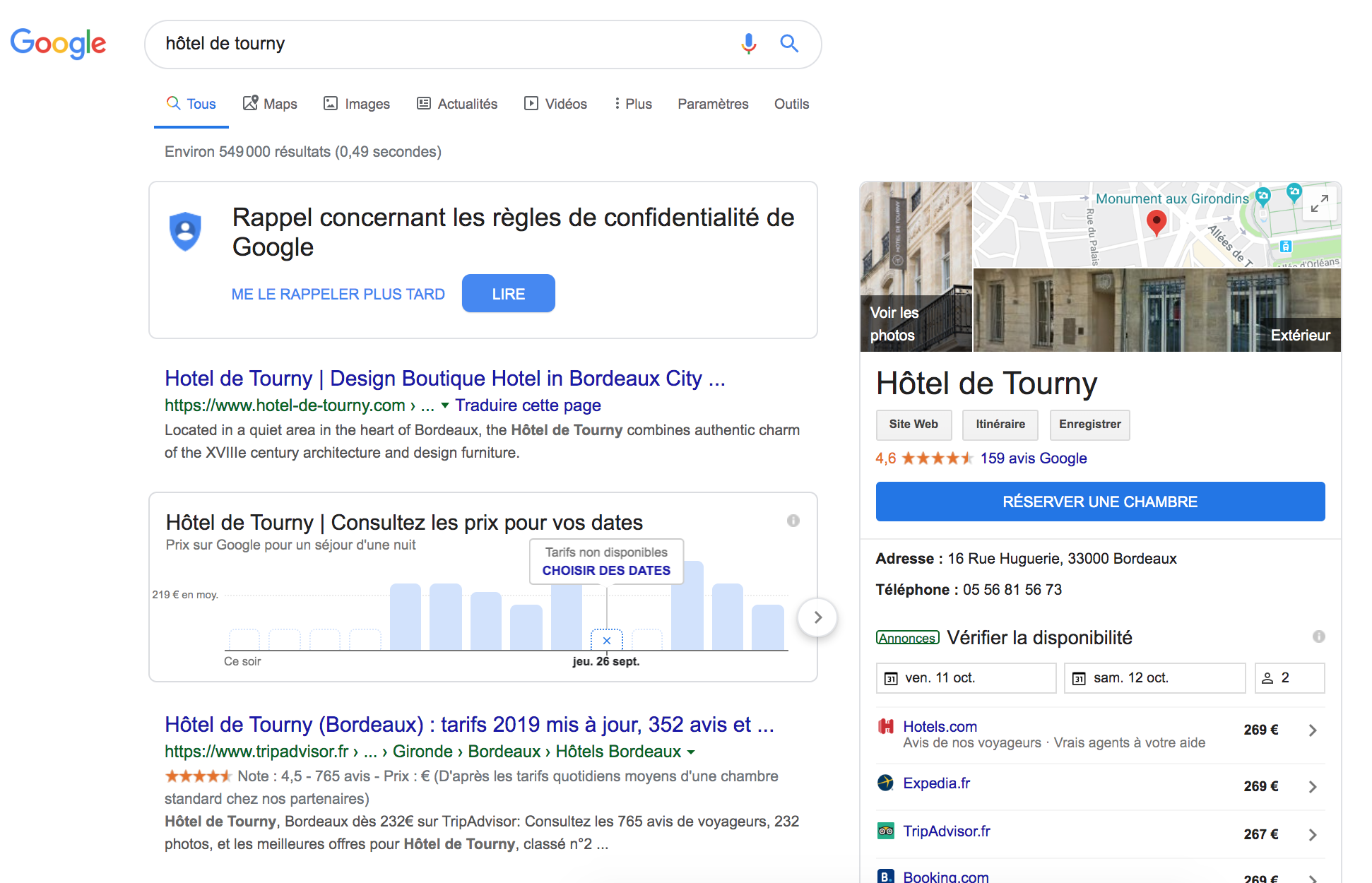Click the 159 avis Google link
This screenshot has height=883, width=1372.
click(x=1033, y=458)
